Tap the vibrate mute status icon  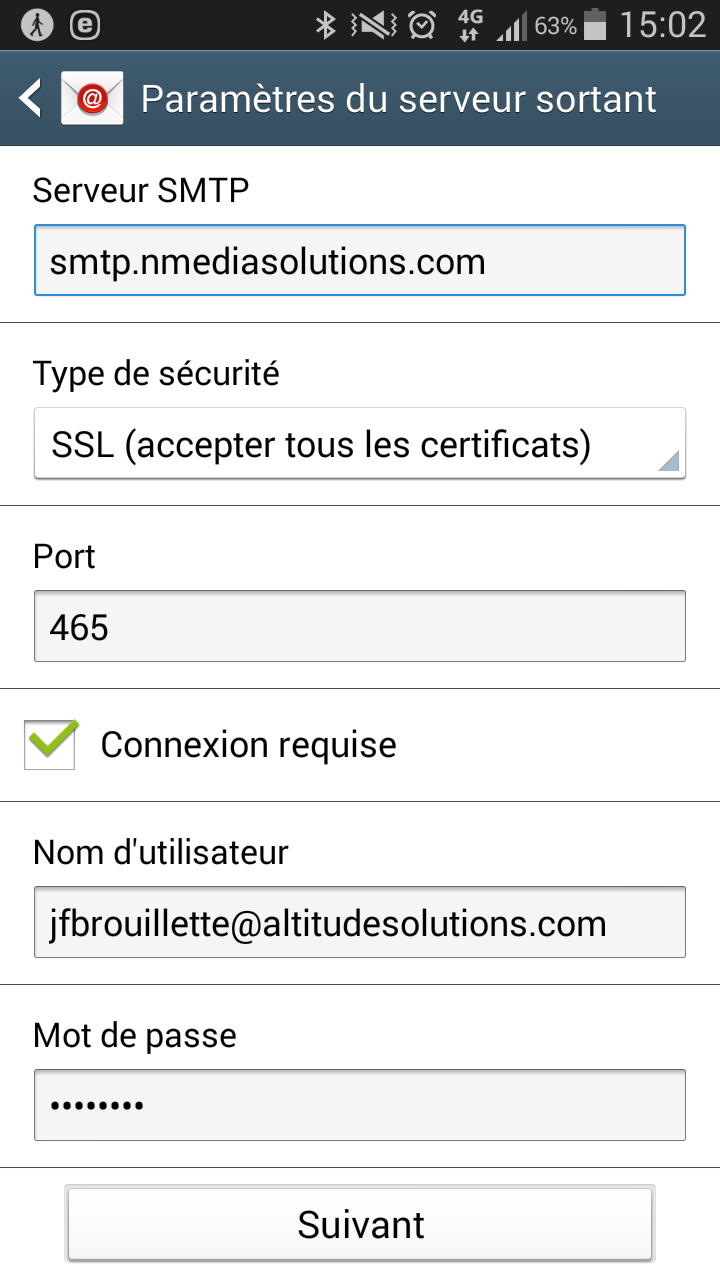click(374, 25)
